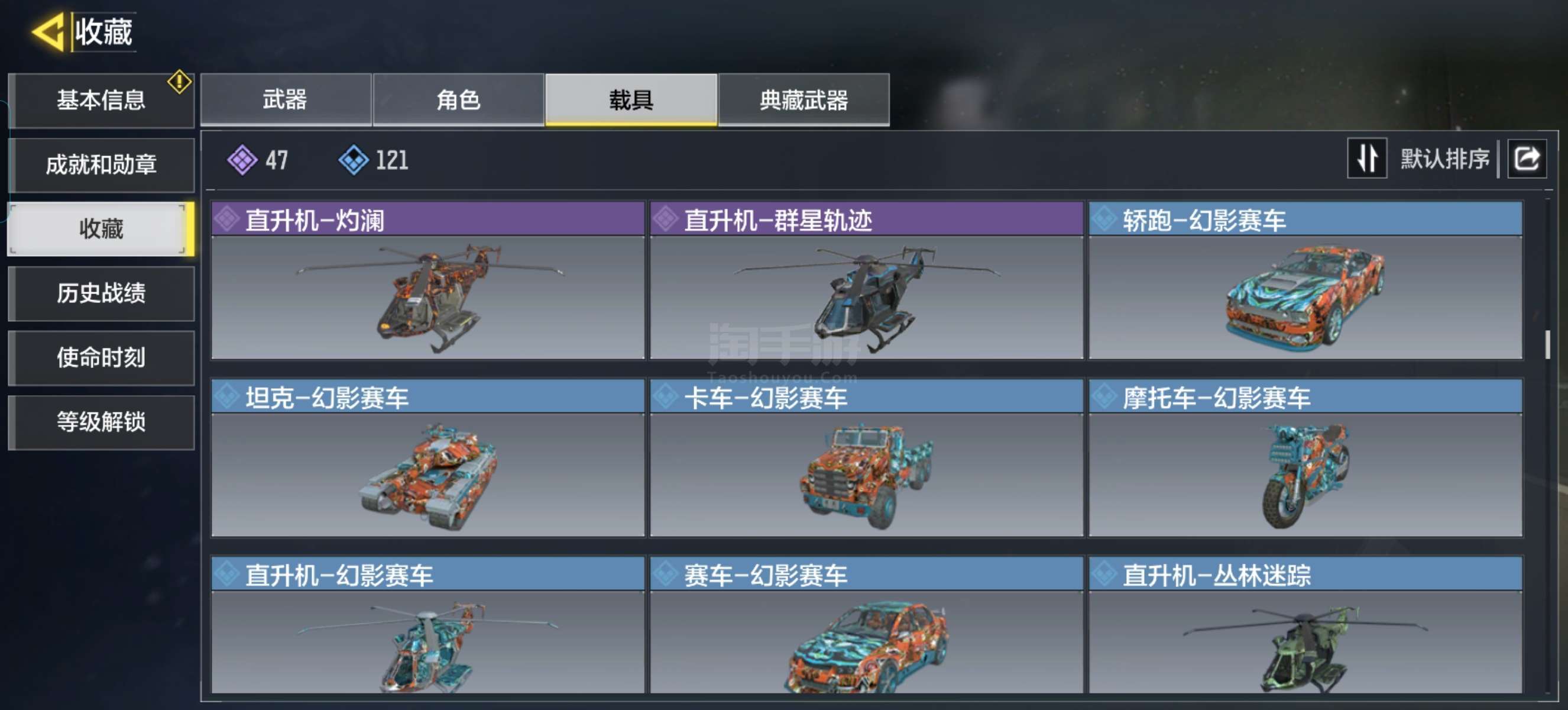The height and width of the screenshot is (710, 1568).
Task: Click the vertical scrollbar handle
Action: click(1547, 345)
